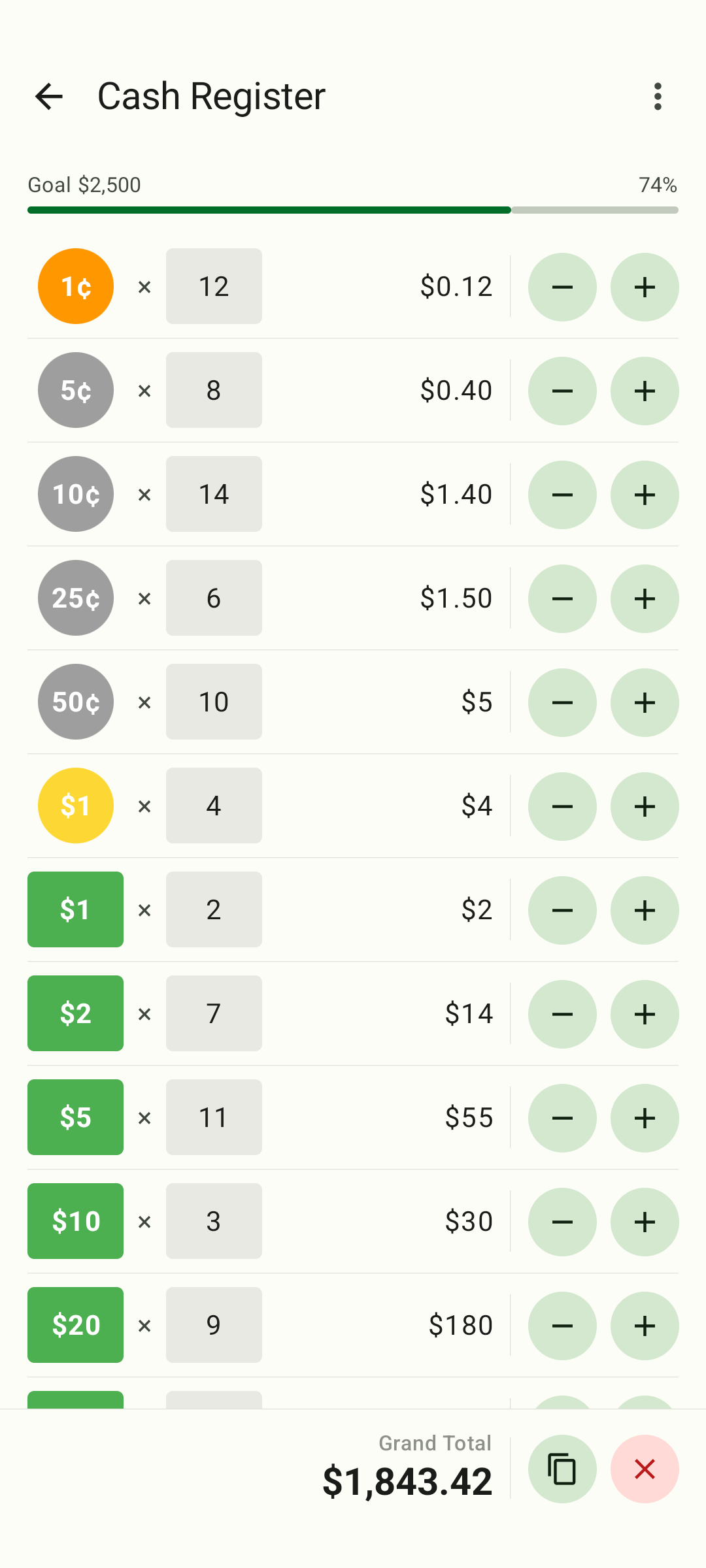Decrease the $5 bill count
This screenshot has width=706, height=1568.
click(x=562, y=1118)
